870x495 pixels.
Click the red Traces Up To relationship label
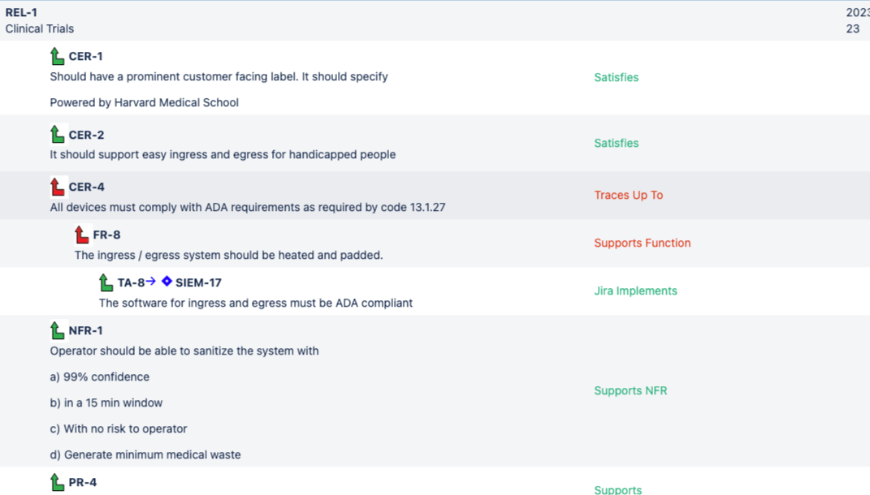coord(628,195)
